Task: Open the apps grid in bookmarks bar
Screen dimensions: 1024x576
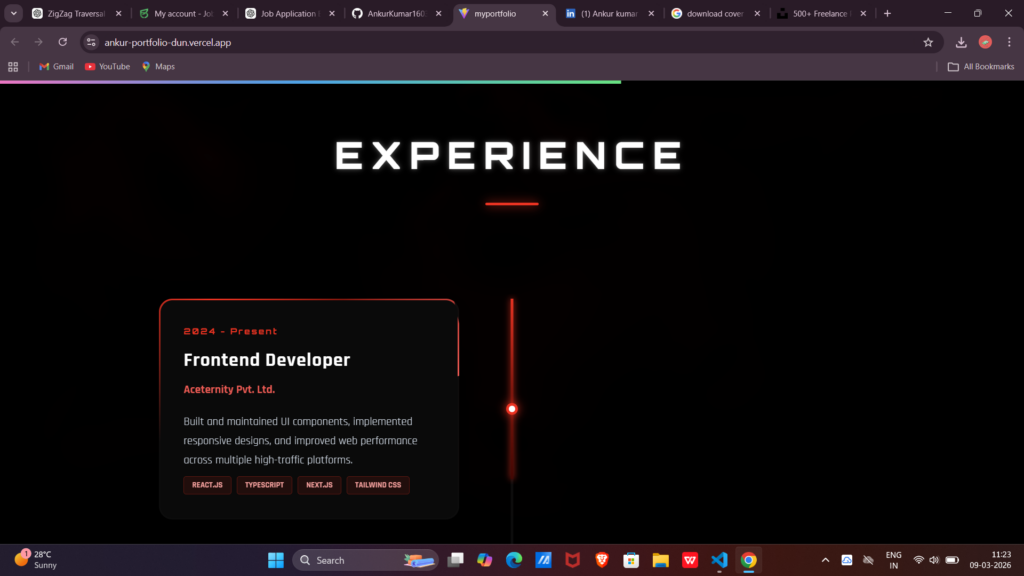Action: point(13,67)
